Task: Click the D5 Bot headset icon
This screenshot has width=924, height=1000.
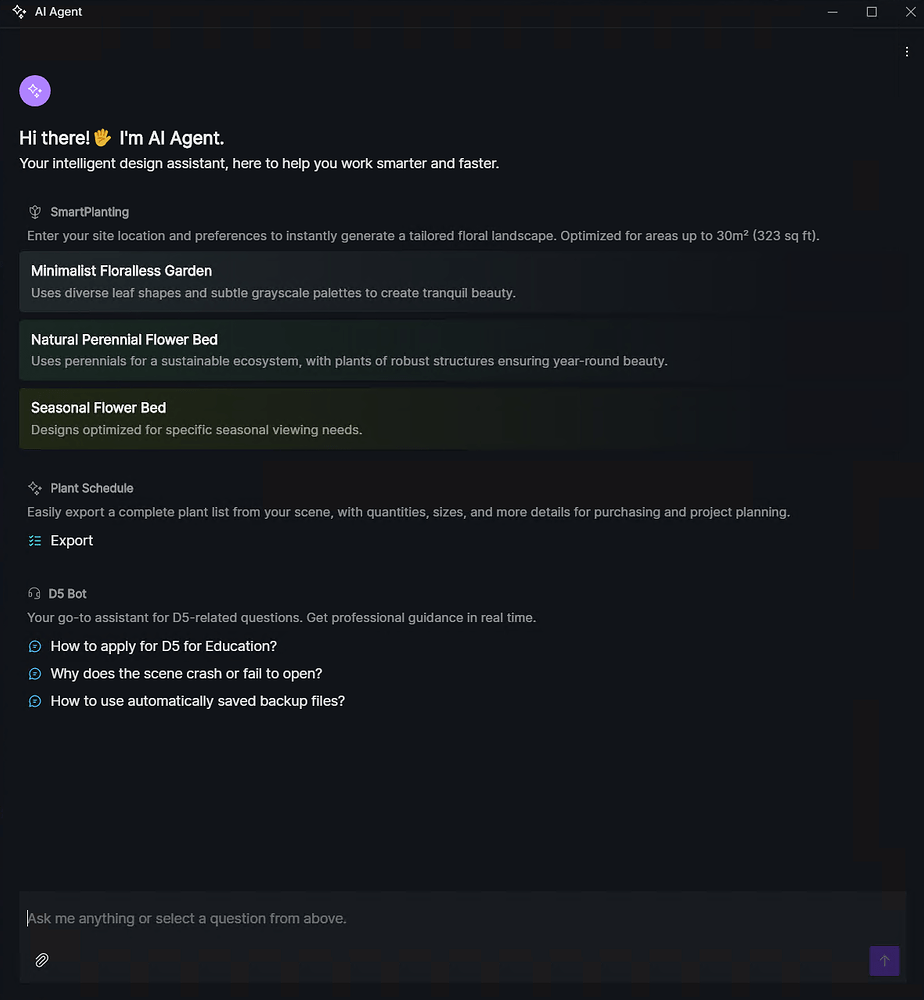Action: point(34,593)
